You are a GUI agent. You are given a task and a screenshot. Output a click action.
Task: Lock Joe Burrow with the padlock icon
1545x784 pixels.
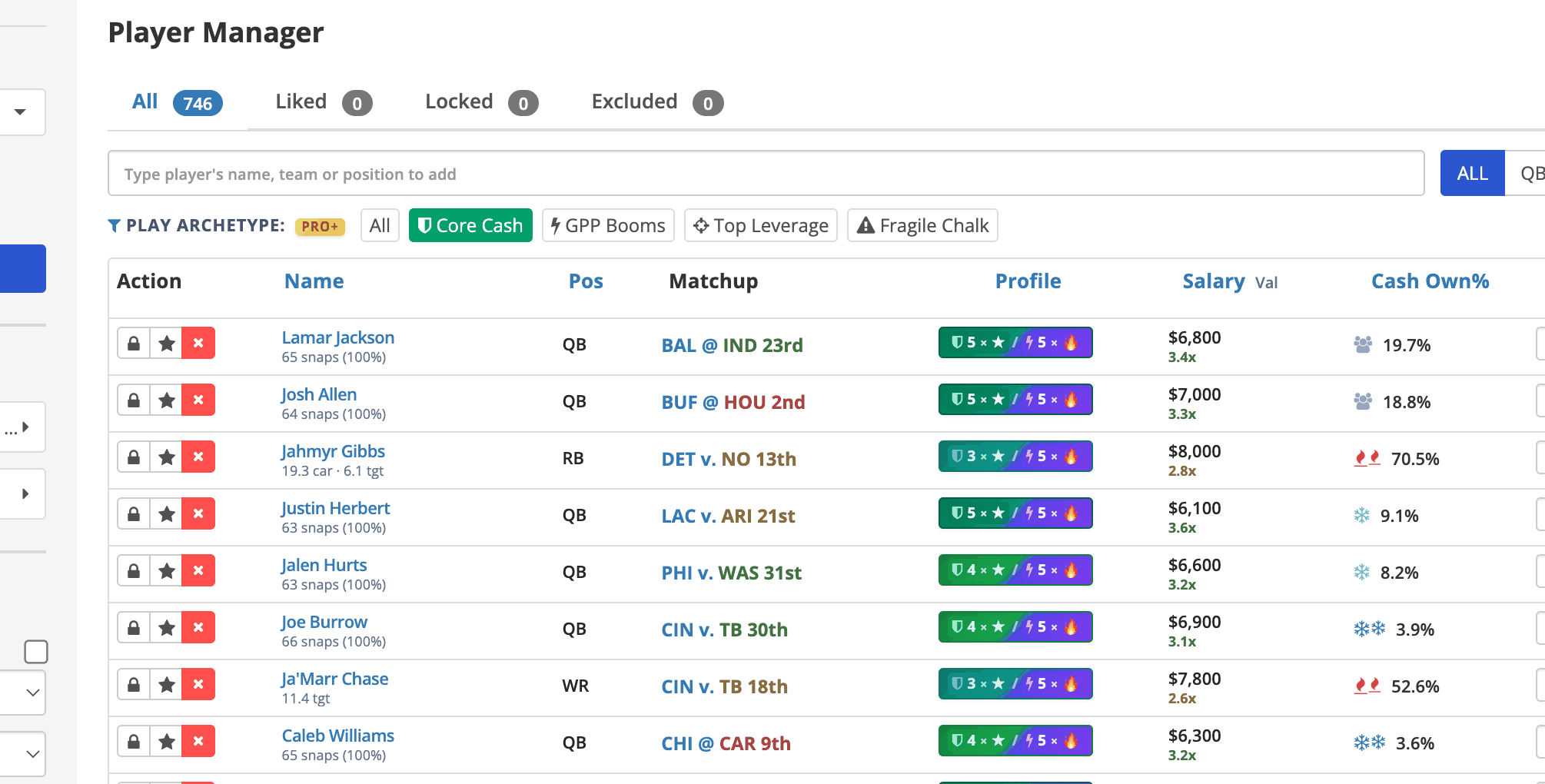[134, 628]
